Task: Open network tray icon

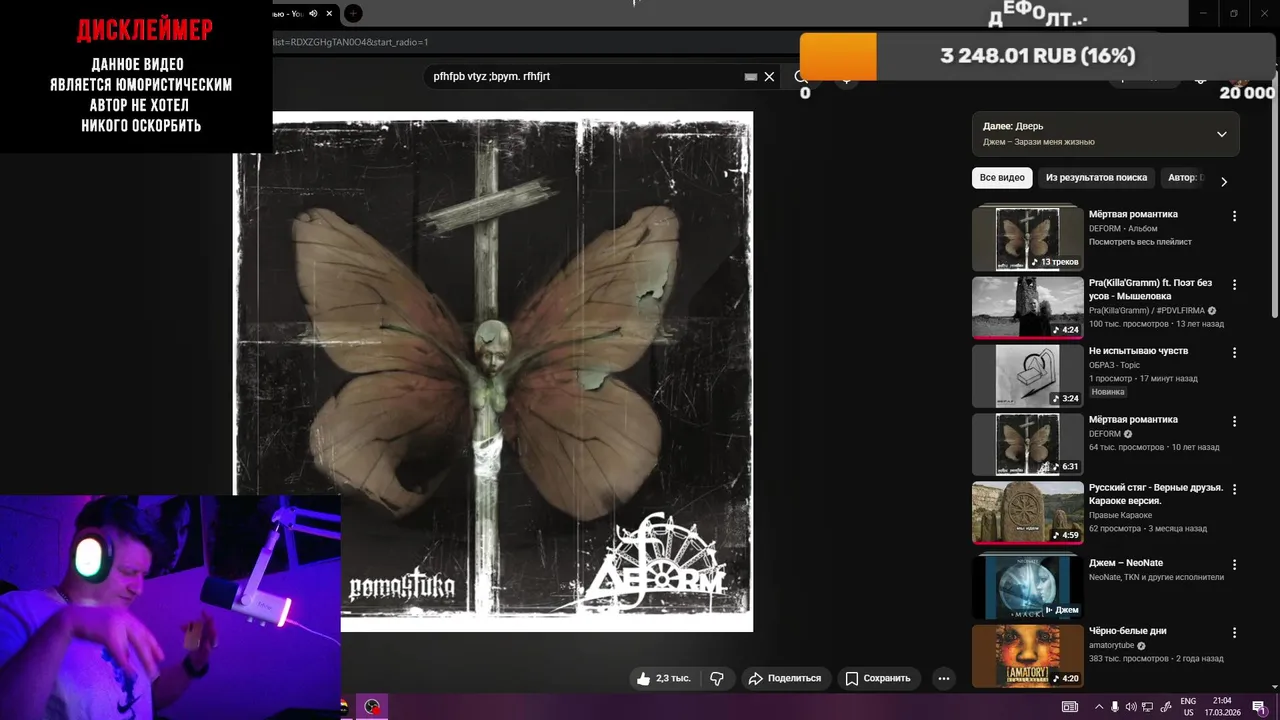Action: tap(1149, 707)
